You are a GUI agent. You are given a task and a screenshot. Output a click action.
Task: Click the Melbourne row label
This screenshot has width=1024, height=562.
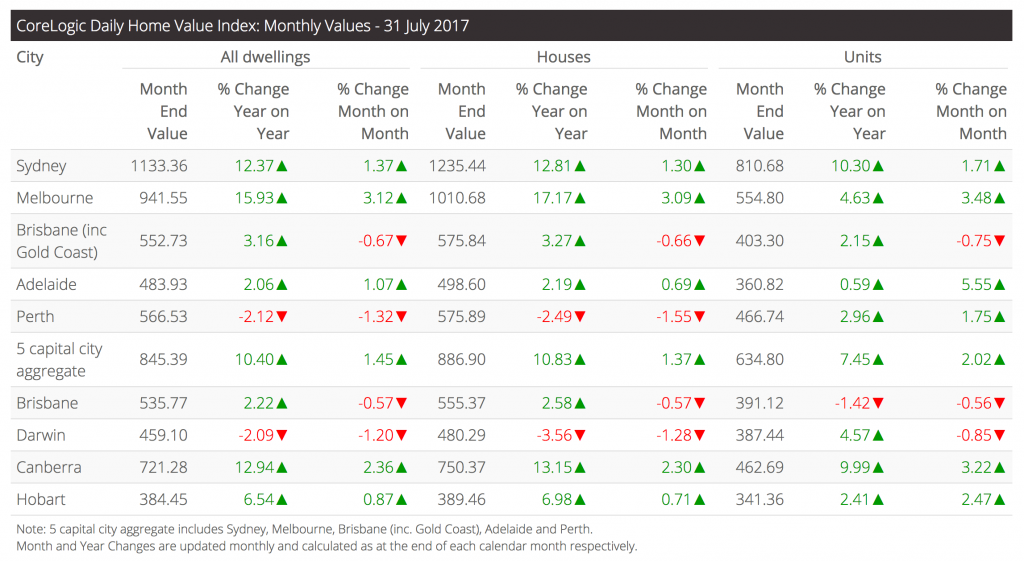click(x=55, y=198)
